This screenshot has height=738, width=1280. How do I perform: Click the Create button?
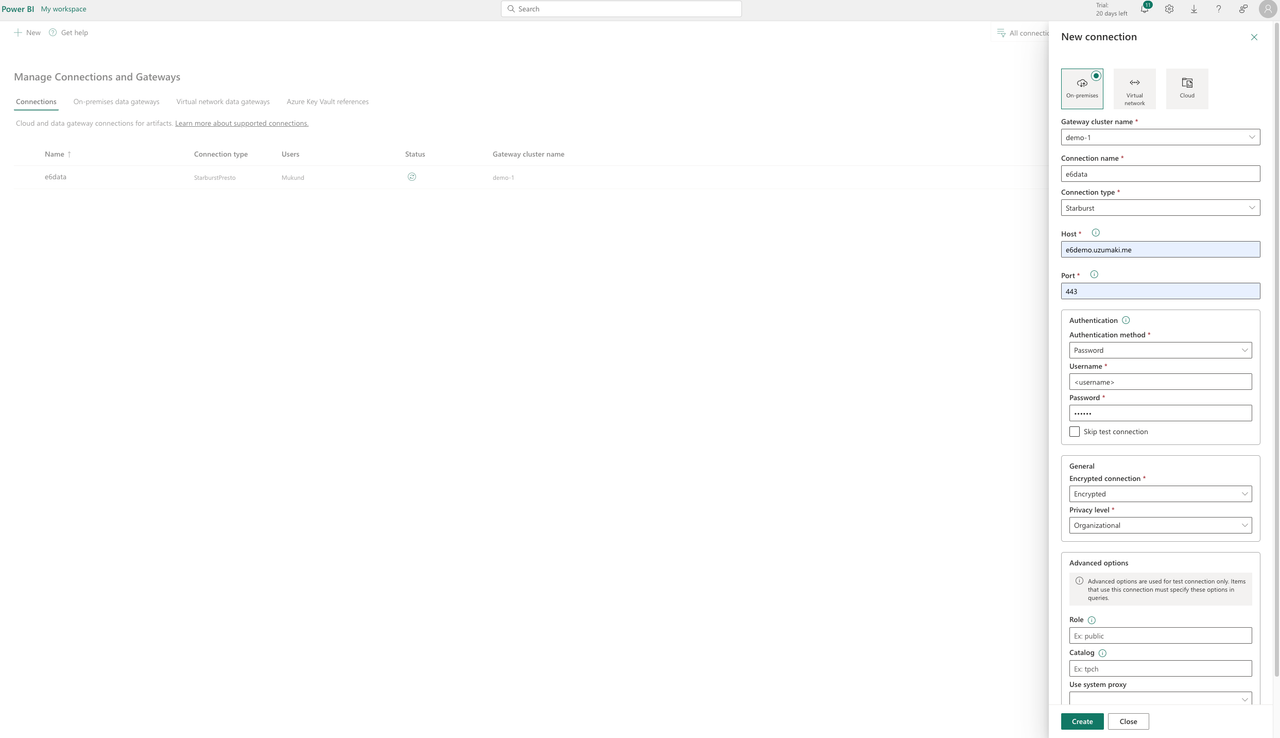[x=1082, y=721]
